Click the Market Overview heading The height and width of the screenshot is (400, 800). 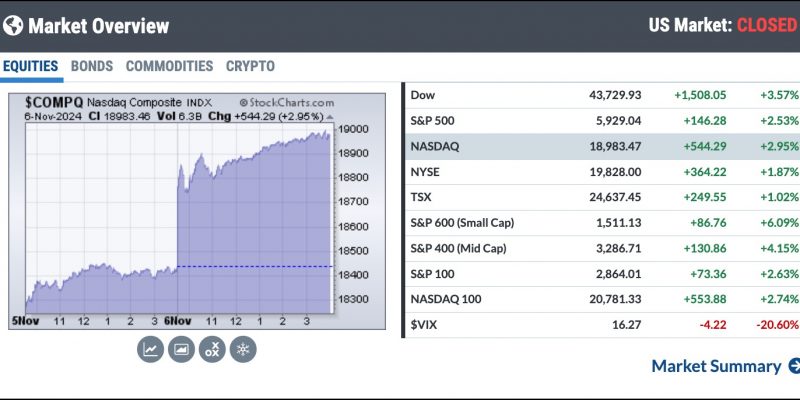click(x=98, y=26)
